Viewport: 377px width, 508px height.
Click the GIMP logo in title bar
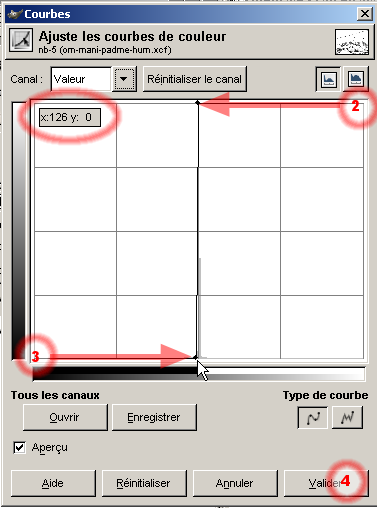tap(15, 14)
